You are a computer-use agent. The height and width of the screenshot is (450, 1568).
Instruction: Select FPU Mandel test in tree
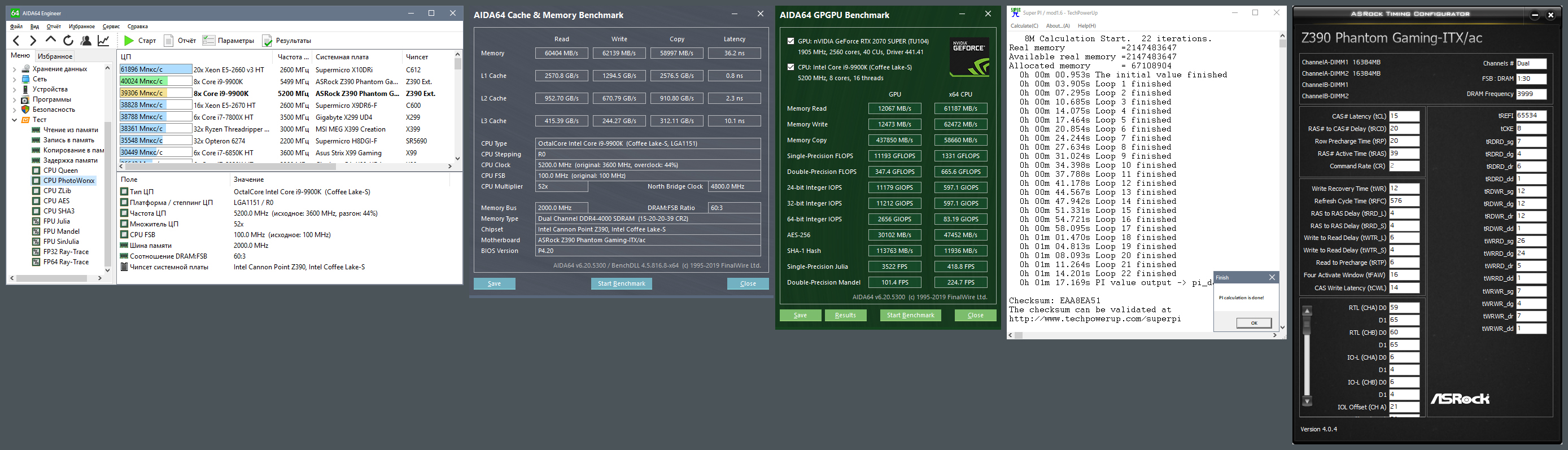(61, 231)
